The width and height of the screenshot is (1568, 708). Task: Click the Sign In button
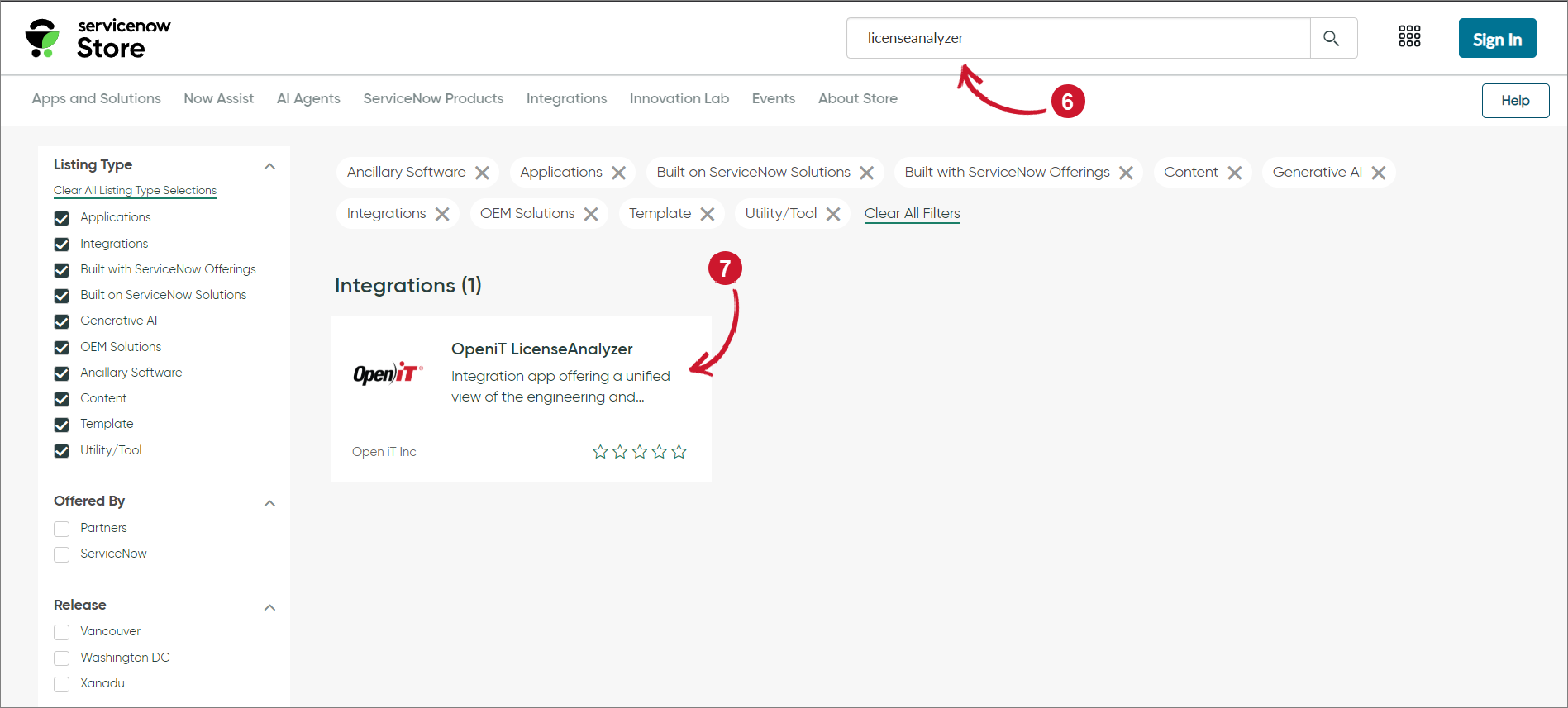(1497, 39)
